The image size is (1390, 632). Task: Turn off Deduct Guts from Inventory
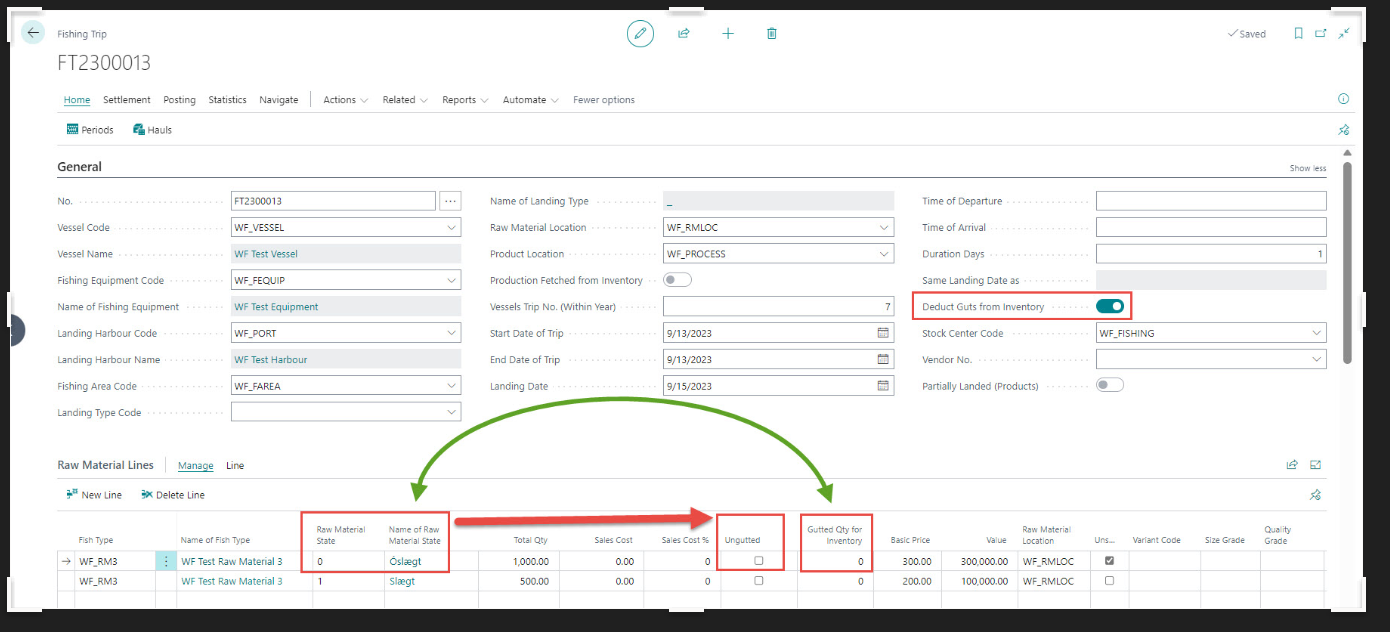[x=1110, y=306]
